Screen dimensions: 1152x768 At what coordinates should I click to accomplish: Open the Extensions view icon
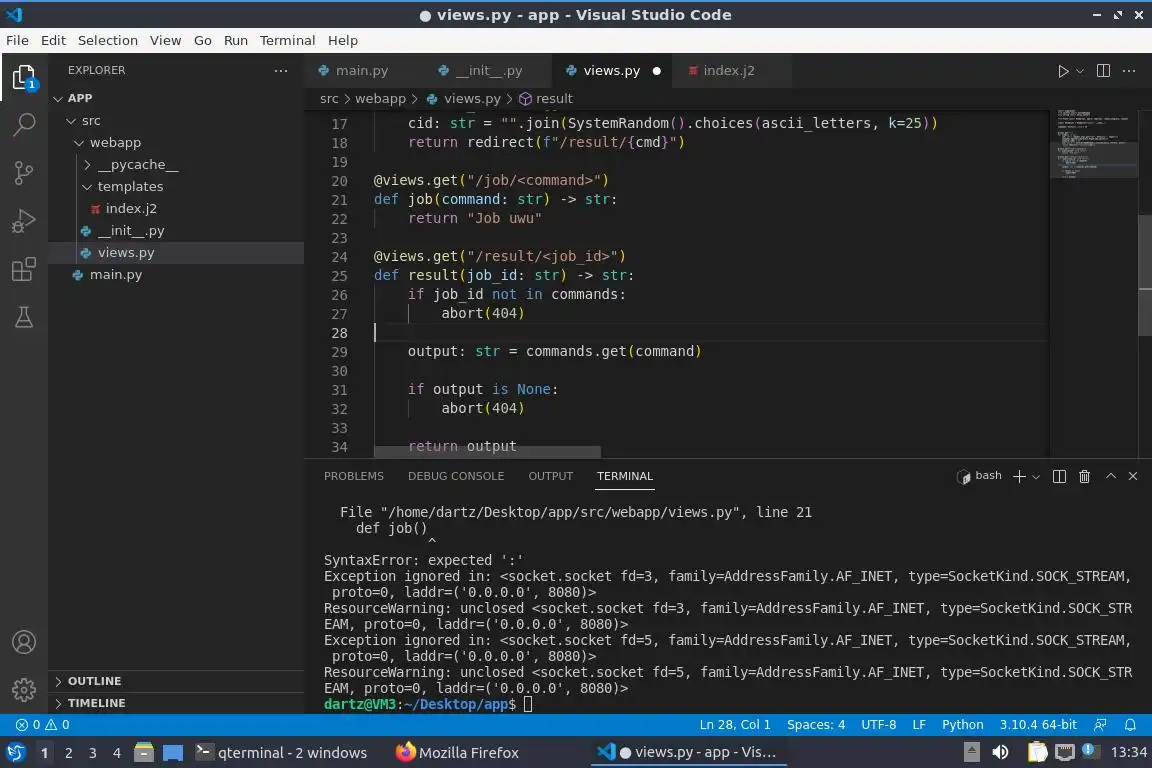click(24, 269)
